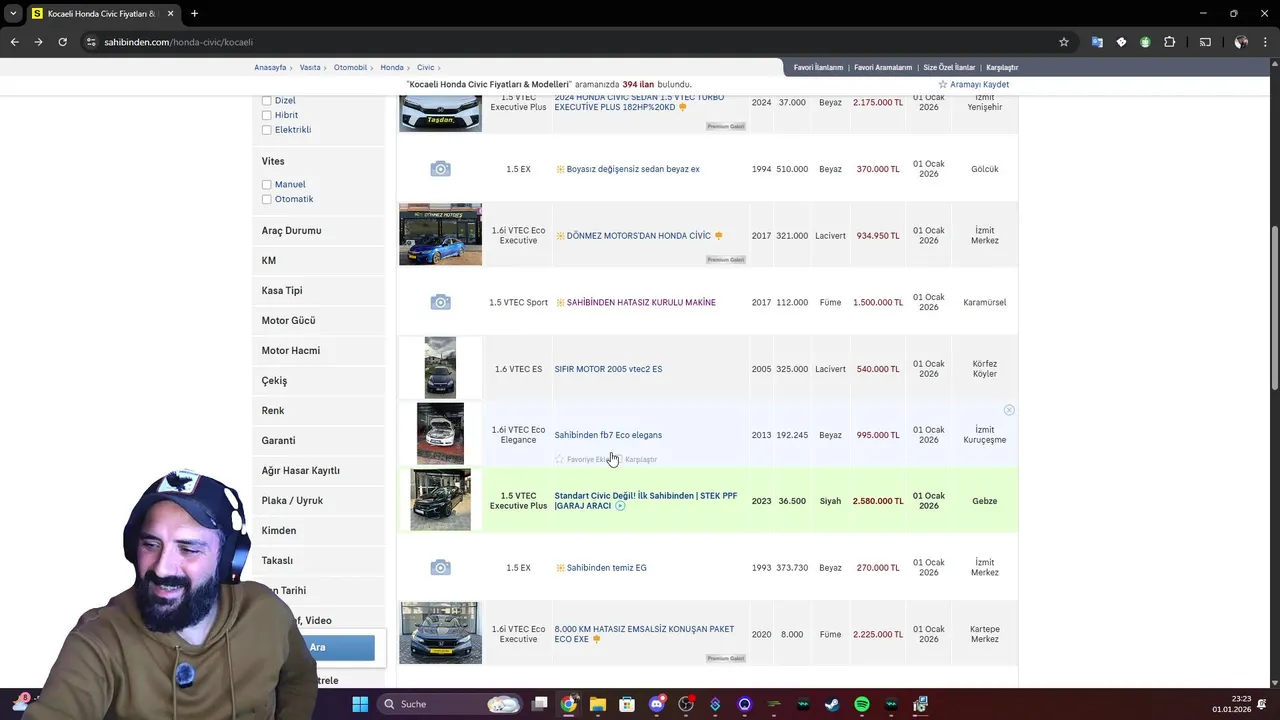Viewport: 1280px width, 720px height.
Task: Expand the KM filter
Action: 318,261
